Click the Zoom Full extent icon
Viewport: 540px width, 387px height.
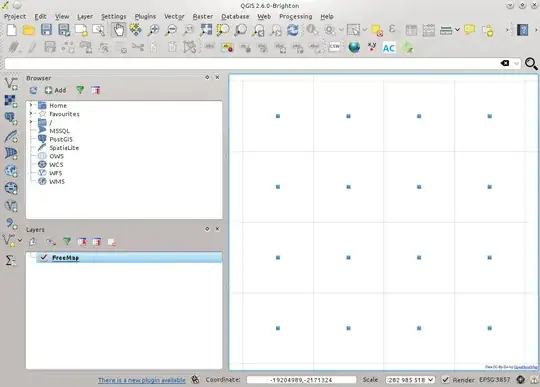click(x=206, y=30)
